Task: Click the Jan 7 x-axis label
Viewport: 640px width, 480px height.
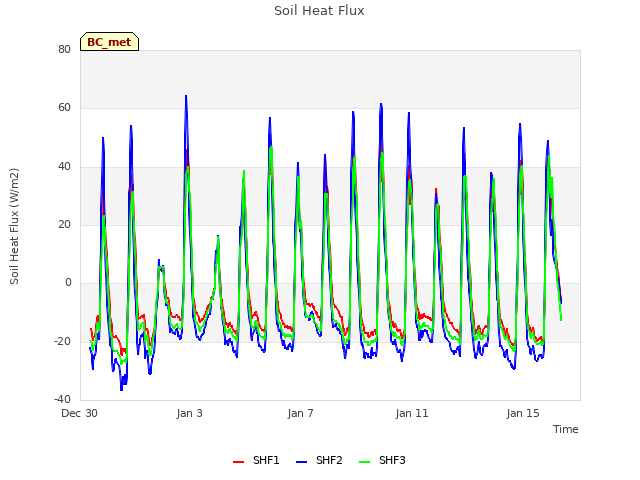Action: 300,413
